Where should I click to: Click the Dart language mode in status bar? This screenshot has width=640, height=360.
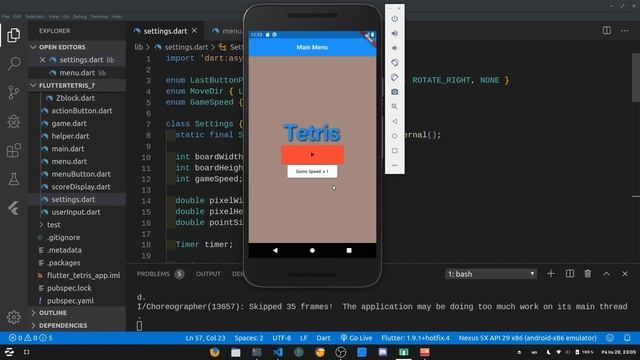(x=323, y=338)
